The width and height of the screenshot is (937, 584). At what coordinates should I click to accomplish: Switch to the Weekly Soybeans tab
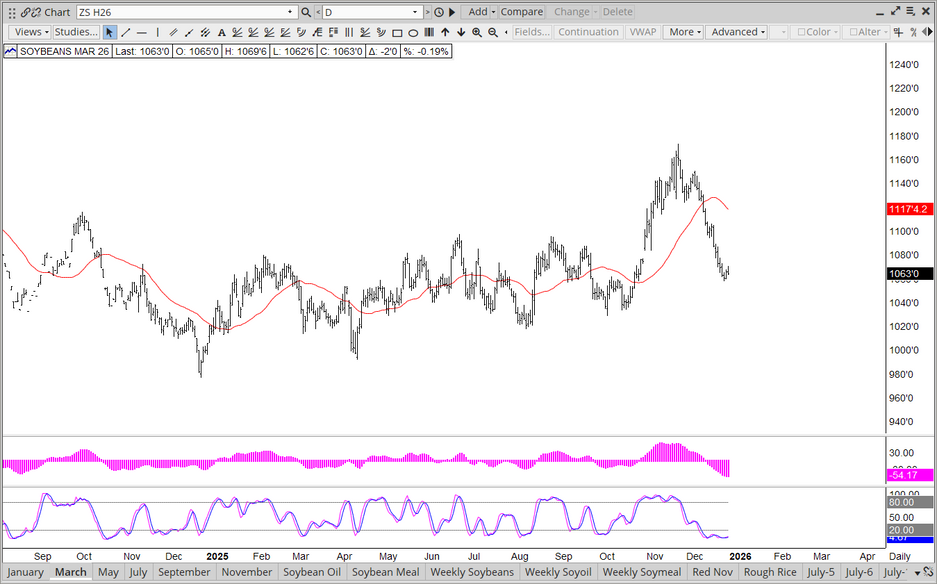[472, 572]
